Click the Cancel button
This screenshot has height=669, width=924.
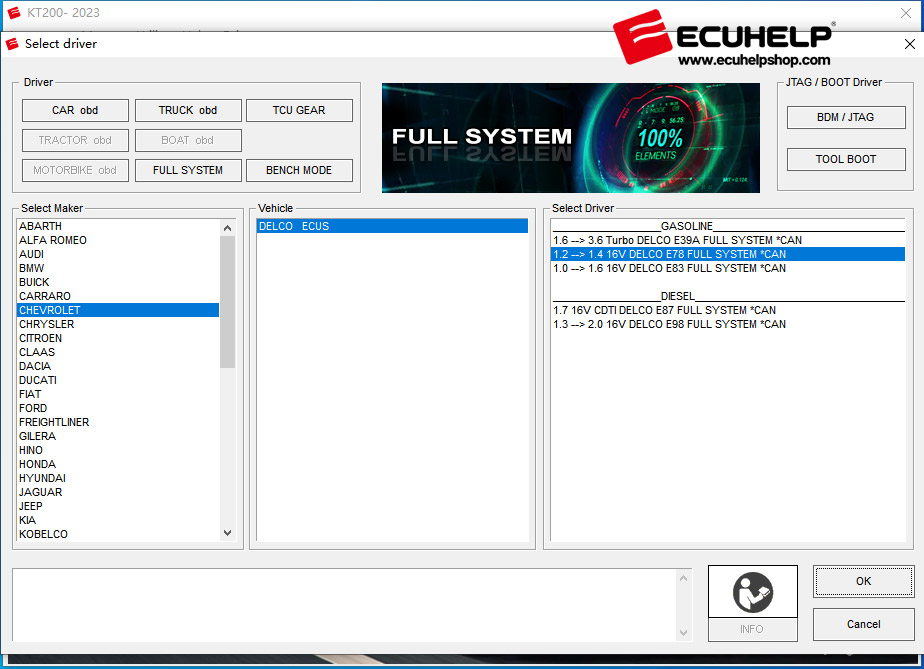(x=863, y=624)
